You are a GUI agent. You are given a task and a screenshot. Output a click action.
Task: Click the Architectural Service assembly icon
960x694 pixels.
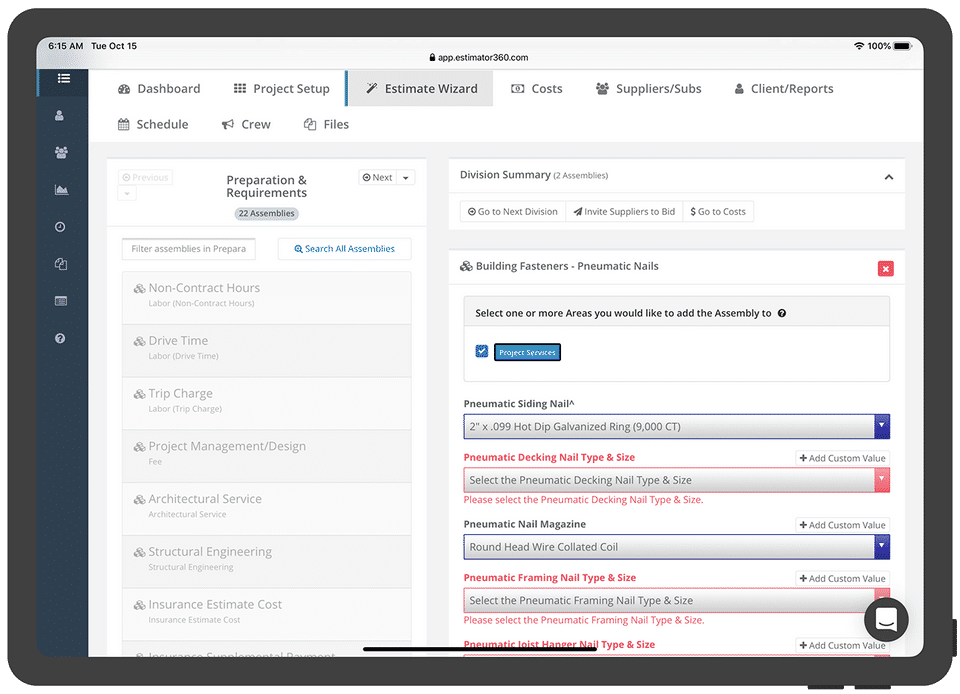click(x=140, y=499)
